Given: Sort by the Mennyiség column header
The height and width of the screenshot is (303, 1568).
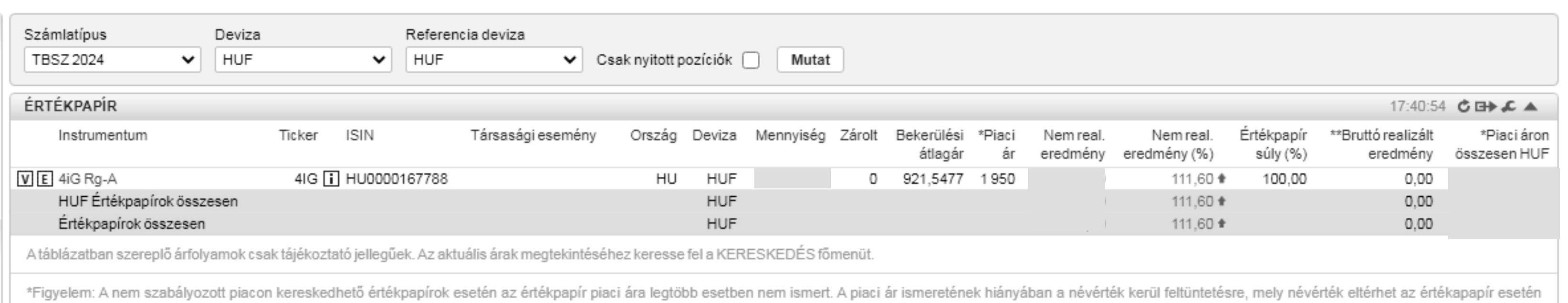Looking at the screenshot, I should point(790,135).
